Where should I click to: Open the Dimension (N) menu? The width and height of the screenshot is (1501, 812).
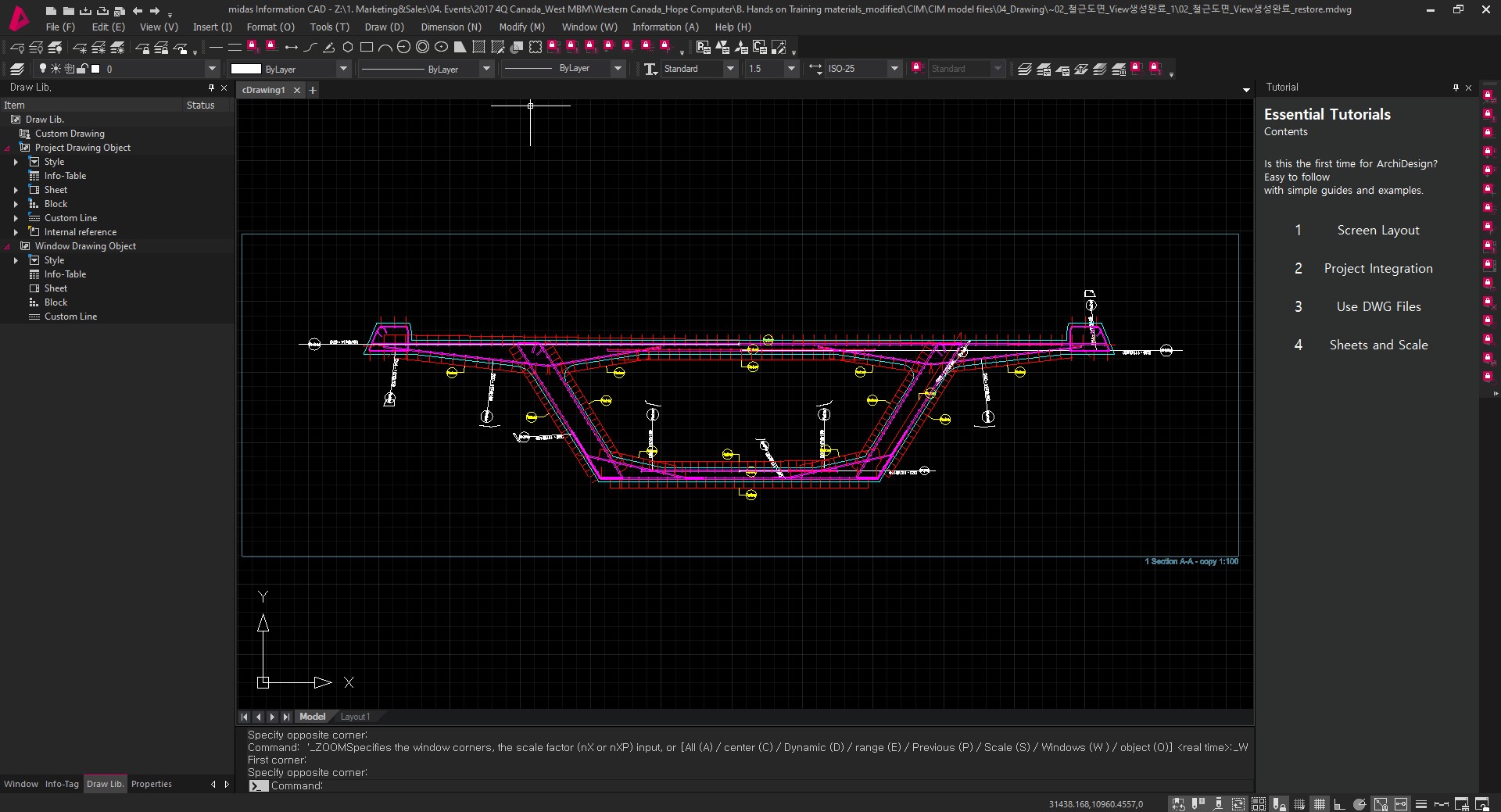(451, 27)
